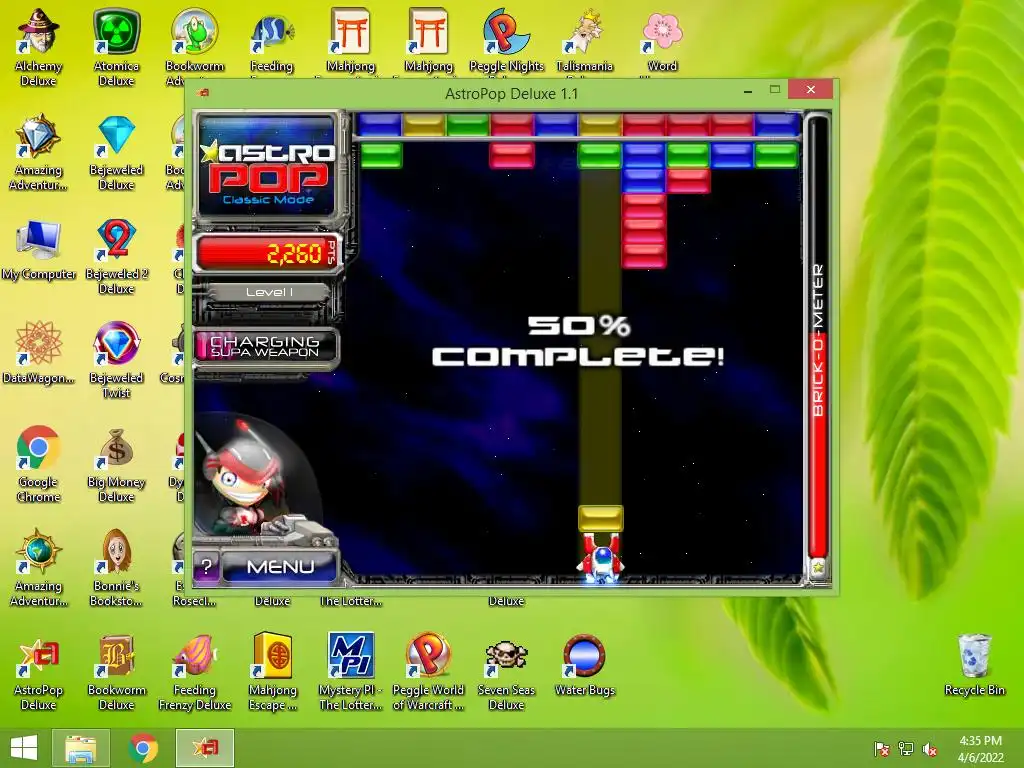The height and width of the screenshot is (768, 1024).
Task: Open the Peggle World of Warcraft icon
Action: (x=428, y=673)
